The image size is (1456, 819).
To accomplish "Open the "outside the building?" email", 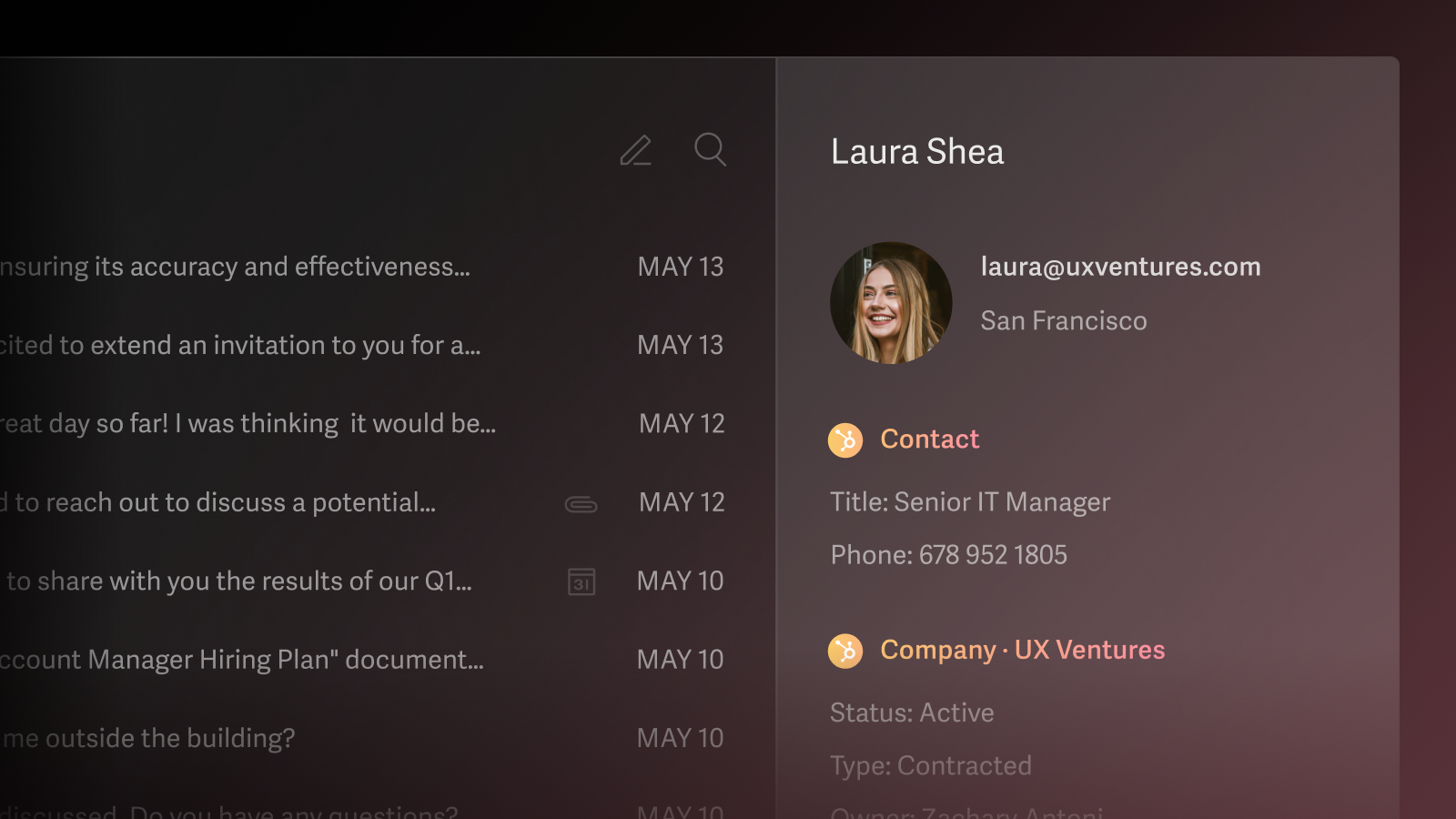I will click(150, 738).
